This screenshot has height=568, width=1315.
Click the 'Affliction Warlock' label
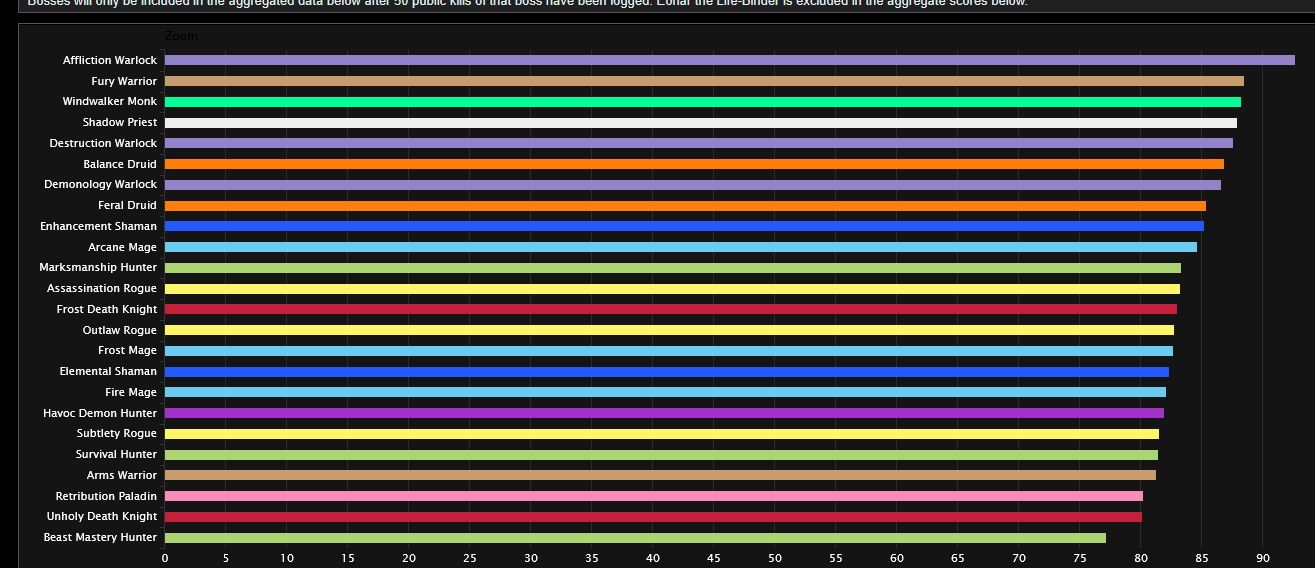(x=110, y=60)
